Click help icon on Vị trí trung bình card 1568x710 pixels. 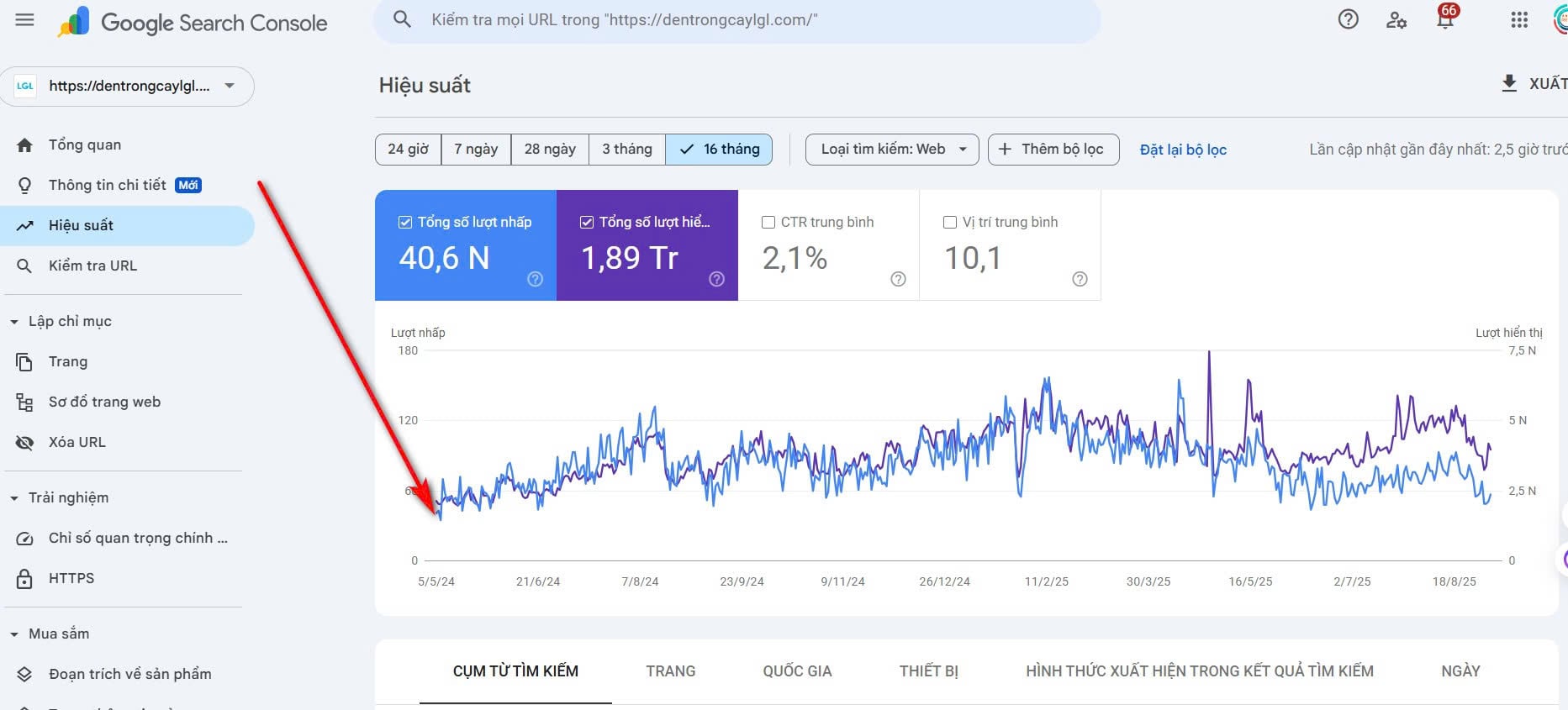pyautogui.click(x=1080, y=279)
